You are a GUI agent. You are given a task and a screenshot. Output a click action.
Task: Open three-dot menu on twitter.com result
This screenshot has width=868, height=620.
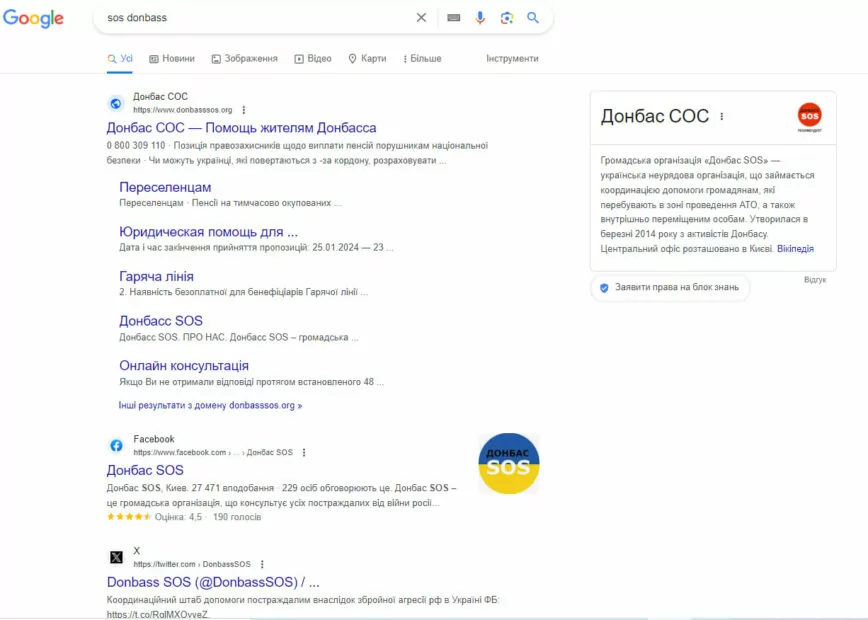[x=262, y=564]
